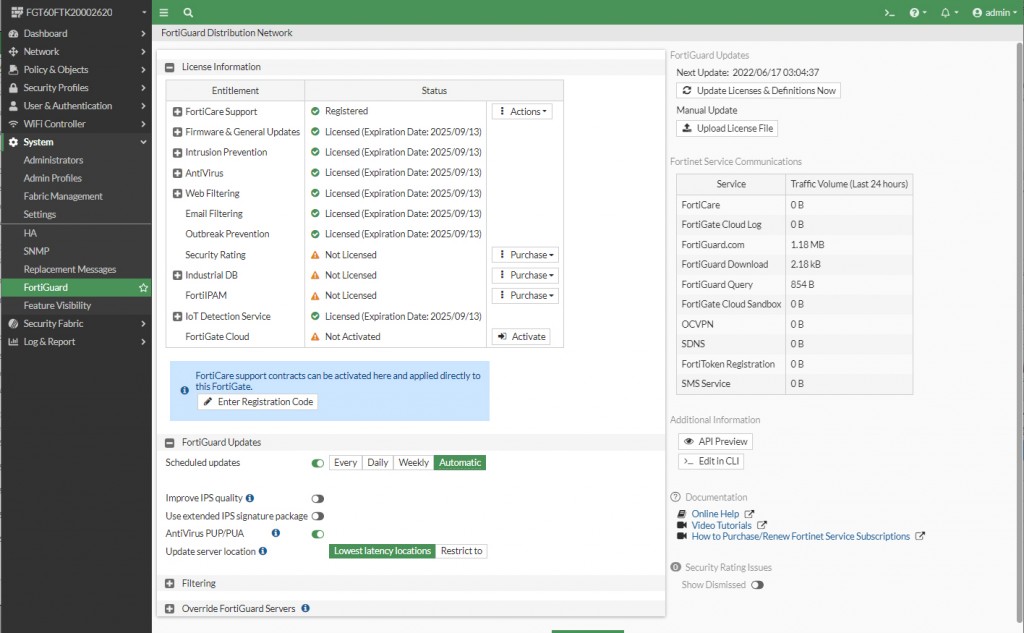Select Automatic update schedule option

click(460, 463)
